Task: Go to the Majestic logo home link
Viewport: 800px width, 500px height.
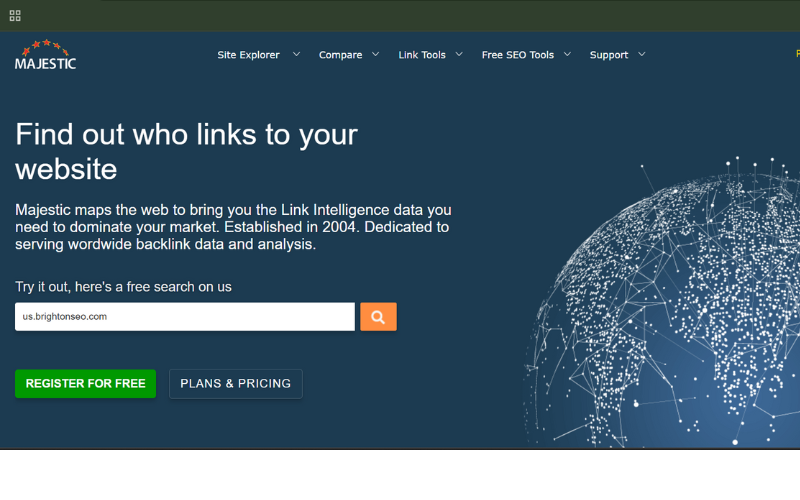Action: coord(45,55)
